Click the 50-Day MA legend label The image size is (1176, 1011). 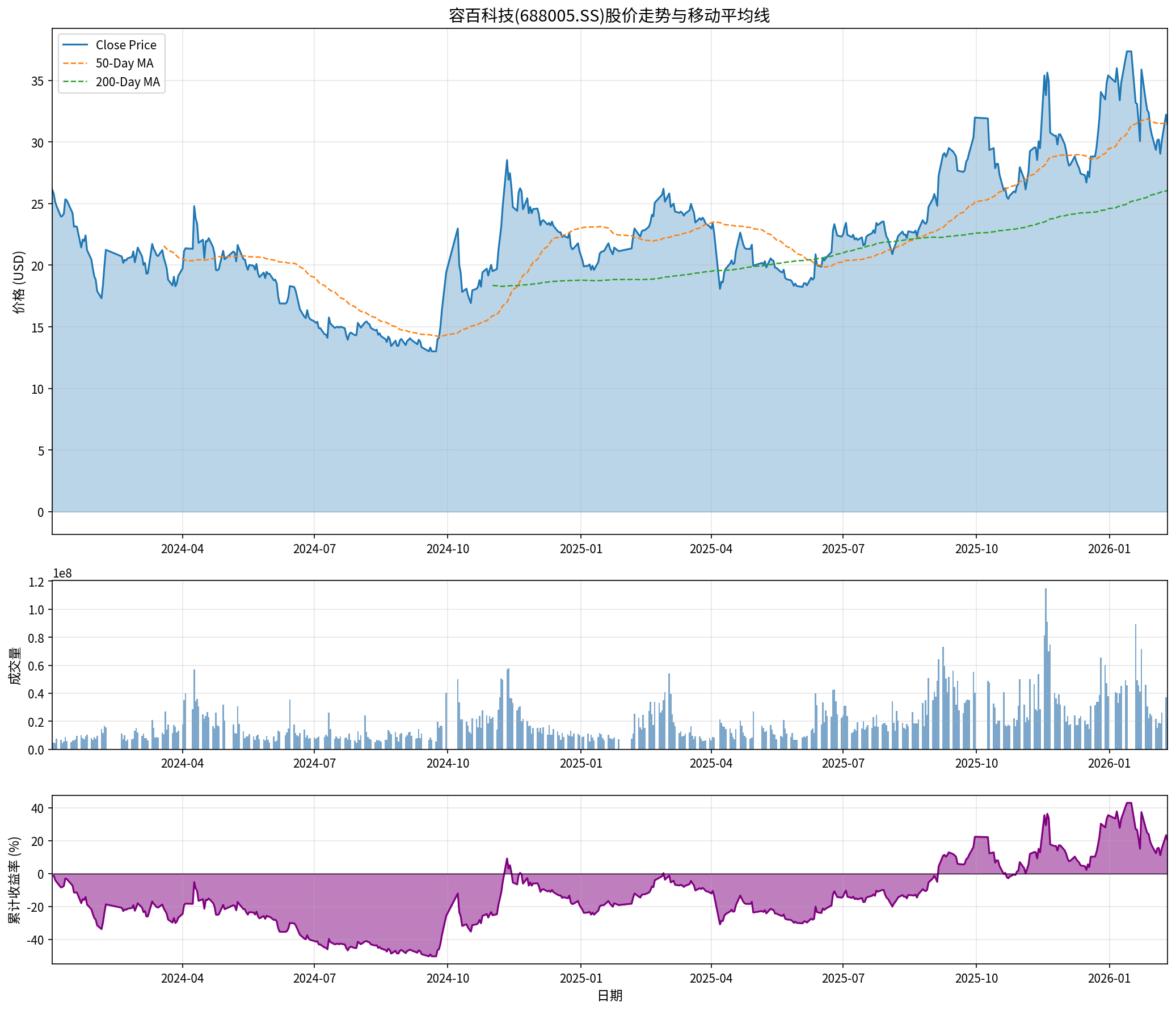click(124, 64)
